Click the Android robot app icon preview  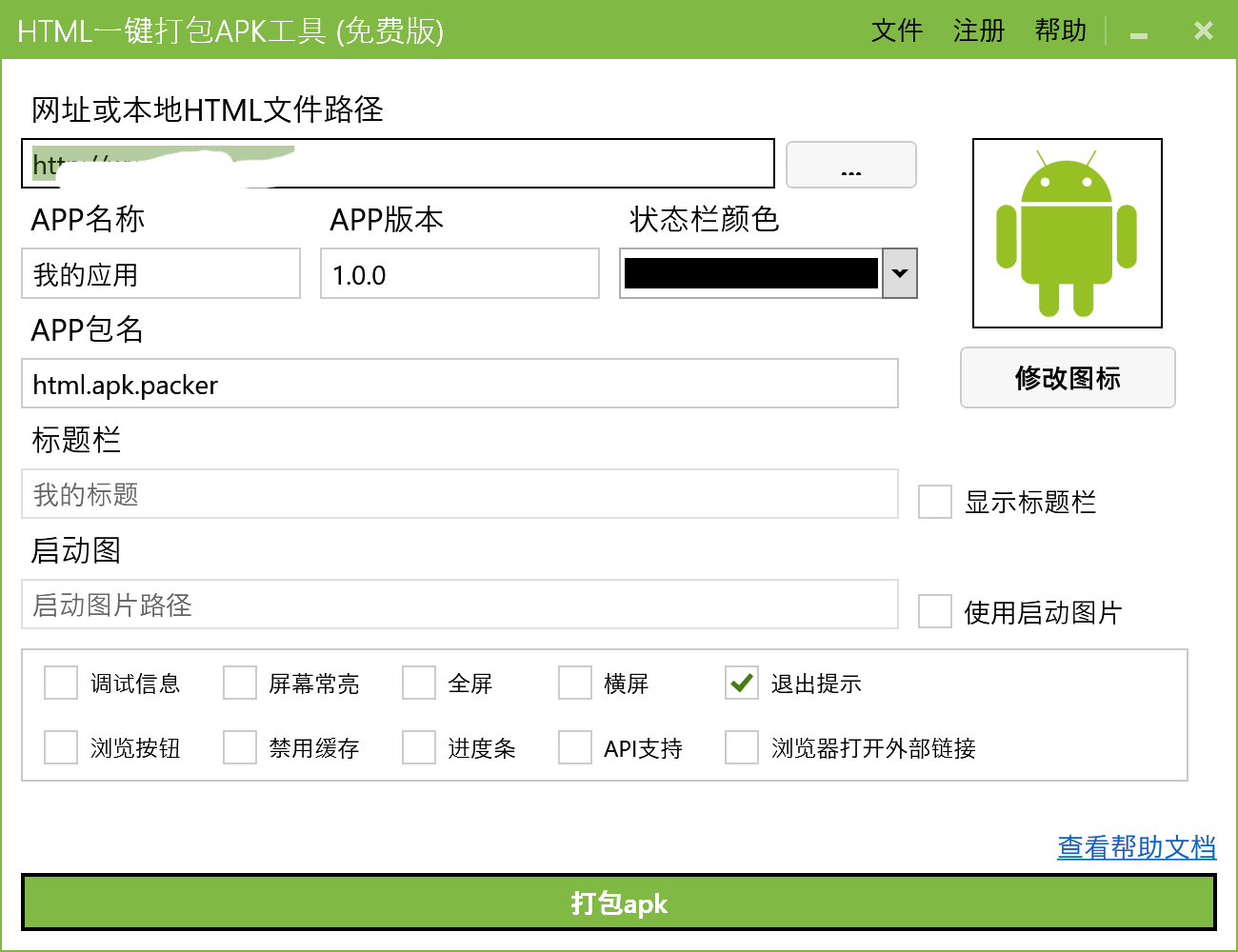[1067, 233]
